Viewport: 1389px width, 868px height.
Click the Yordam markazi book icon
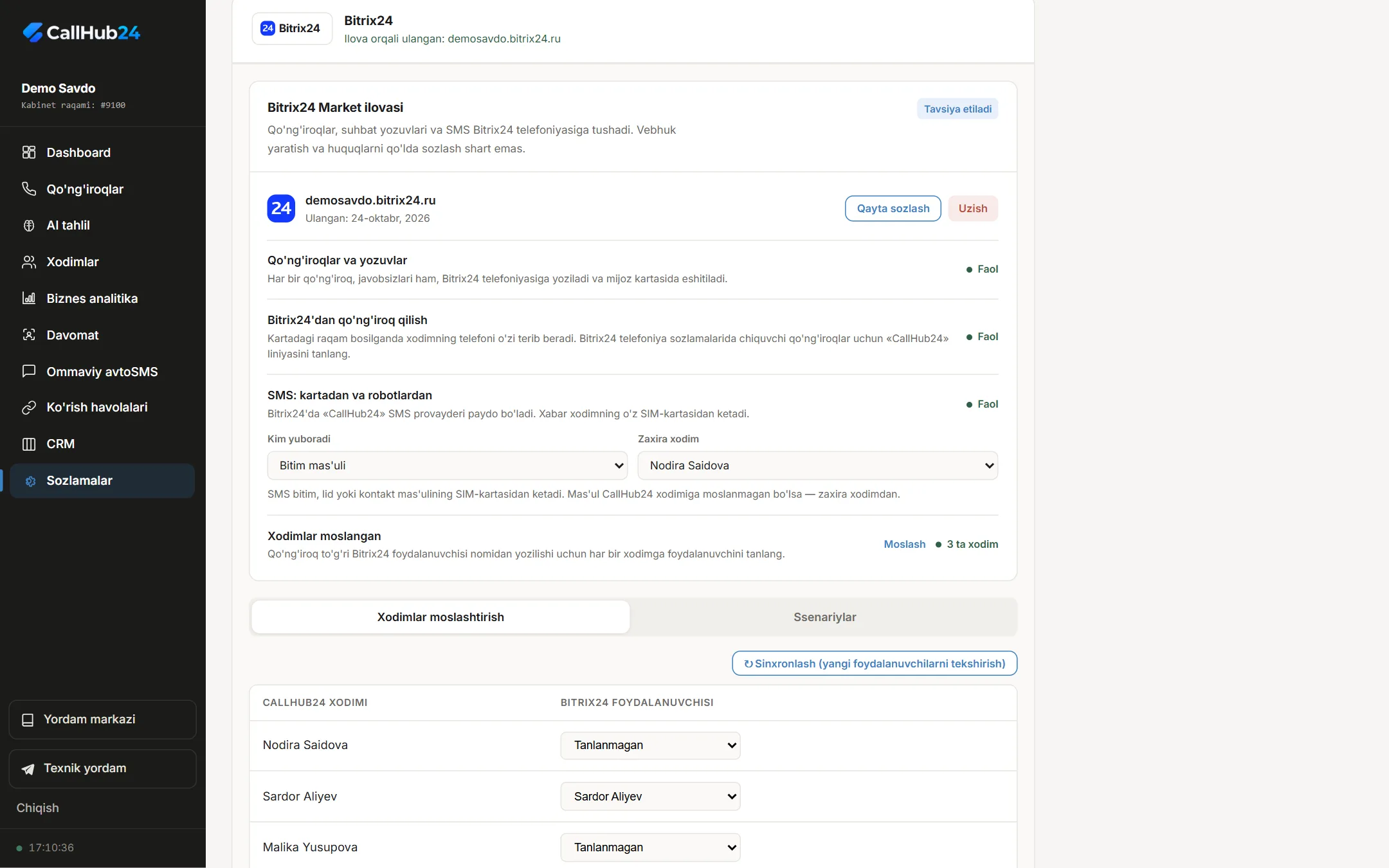click(x=28, y=719)
